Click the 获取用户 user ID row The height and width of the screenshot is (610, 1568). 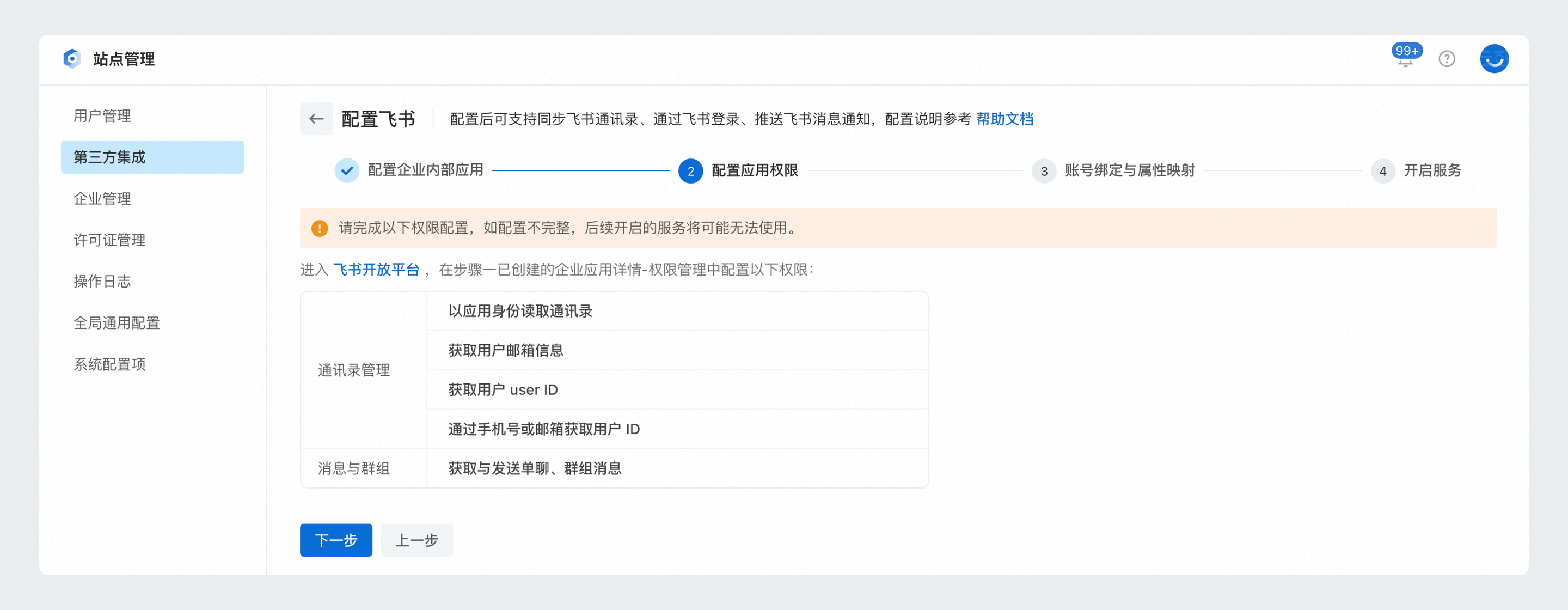[x=677, y=389]
